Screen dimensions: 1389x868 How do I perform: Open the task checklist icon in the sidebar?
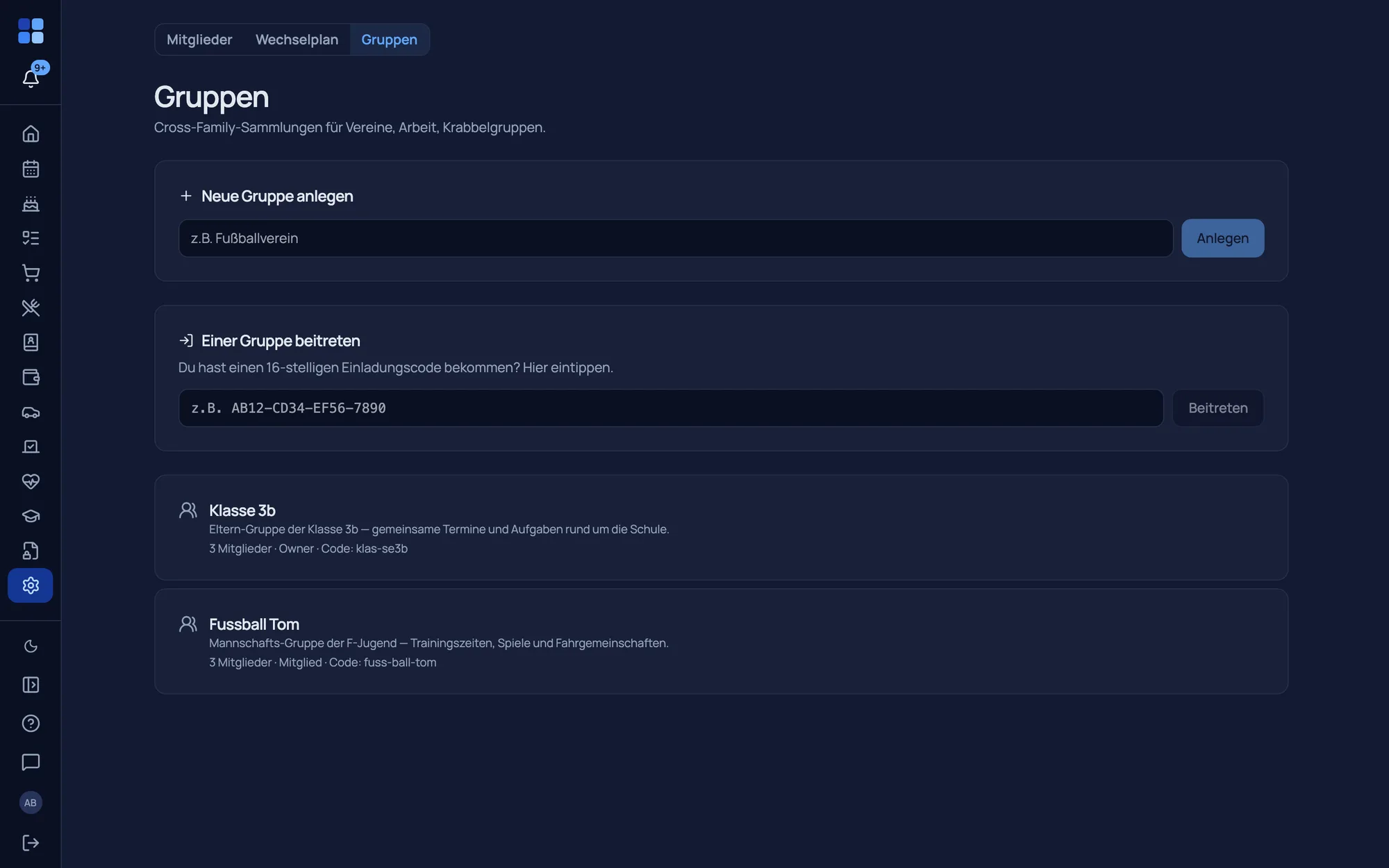(x=31, y=238)
